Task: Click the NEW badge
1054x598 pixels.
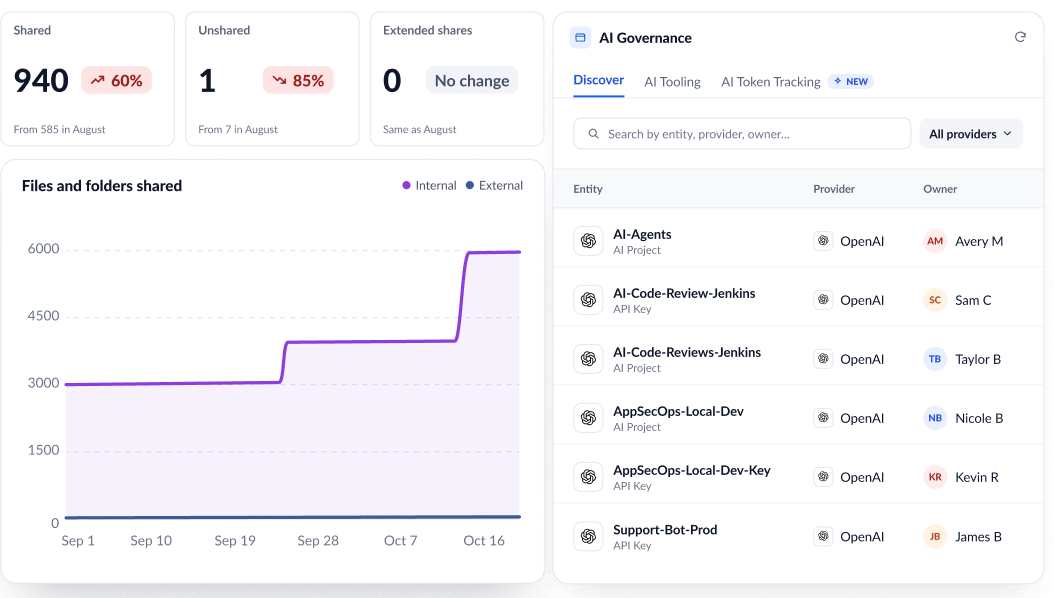Action: click(851, 81)
